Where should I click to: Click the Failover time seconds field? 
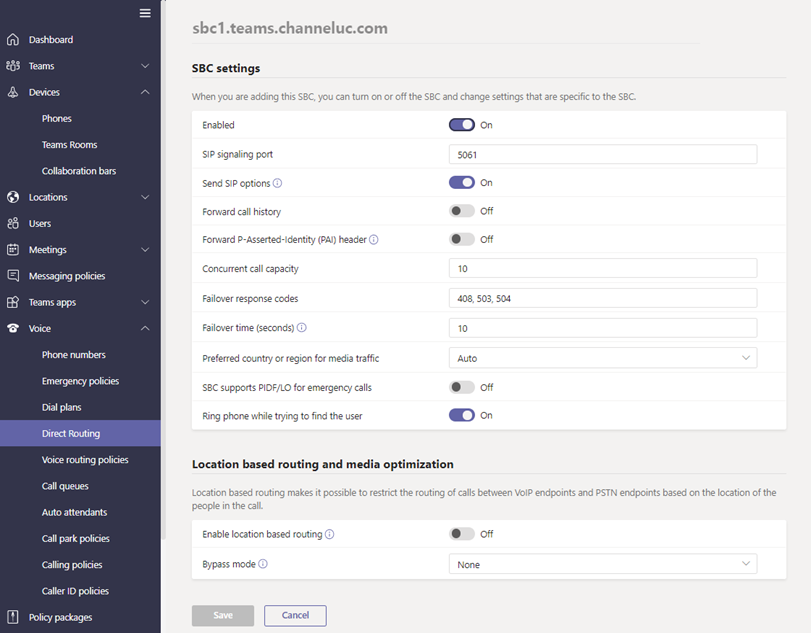603,328
